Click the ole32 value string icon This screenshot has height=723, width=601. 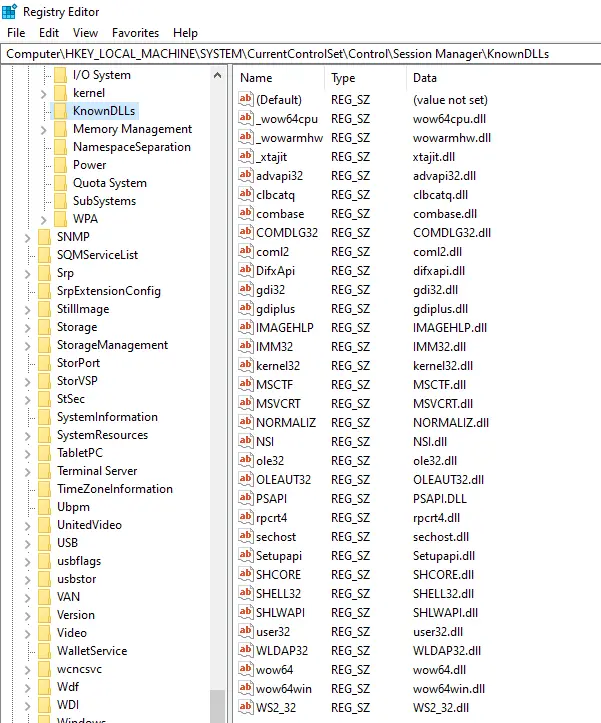245,460
